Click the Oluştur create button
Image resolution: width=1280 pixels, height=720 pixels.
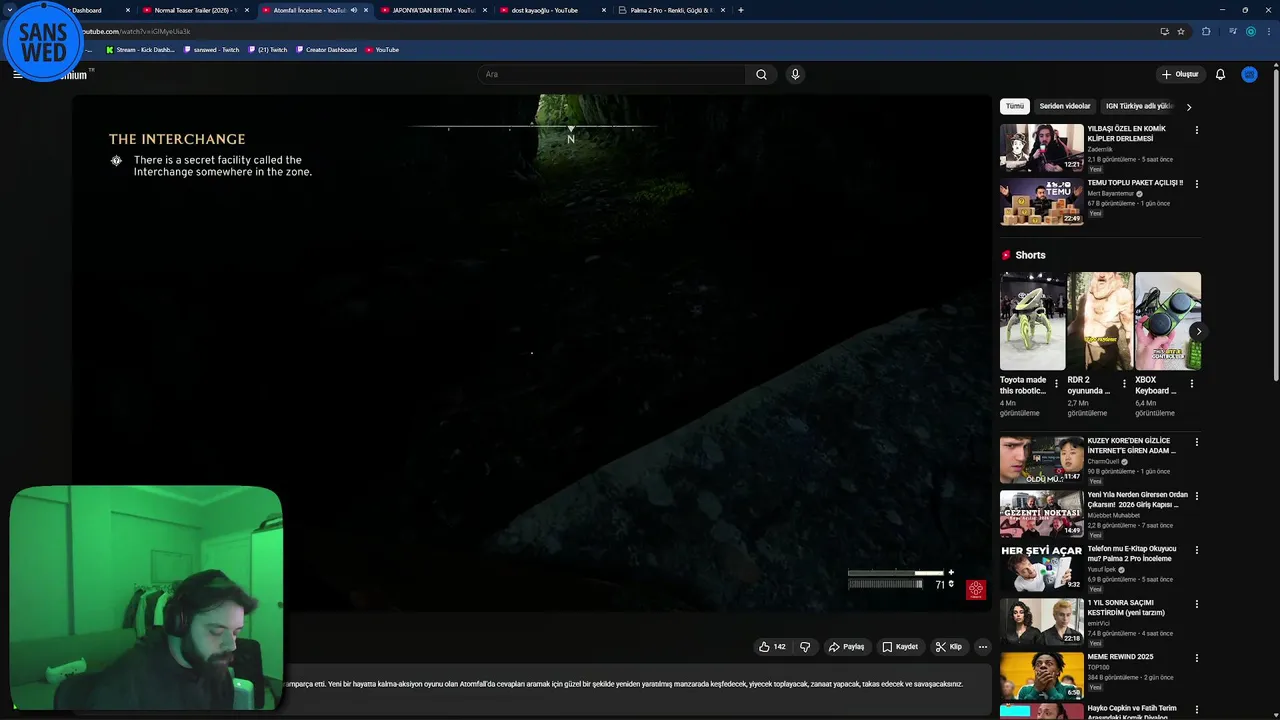tap(1179, 74)
